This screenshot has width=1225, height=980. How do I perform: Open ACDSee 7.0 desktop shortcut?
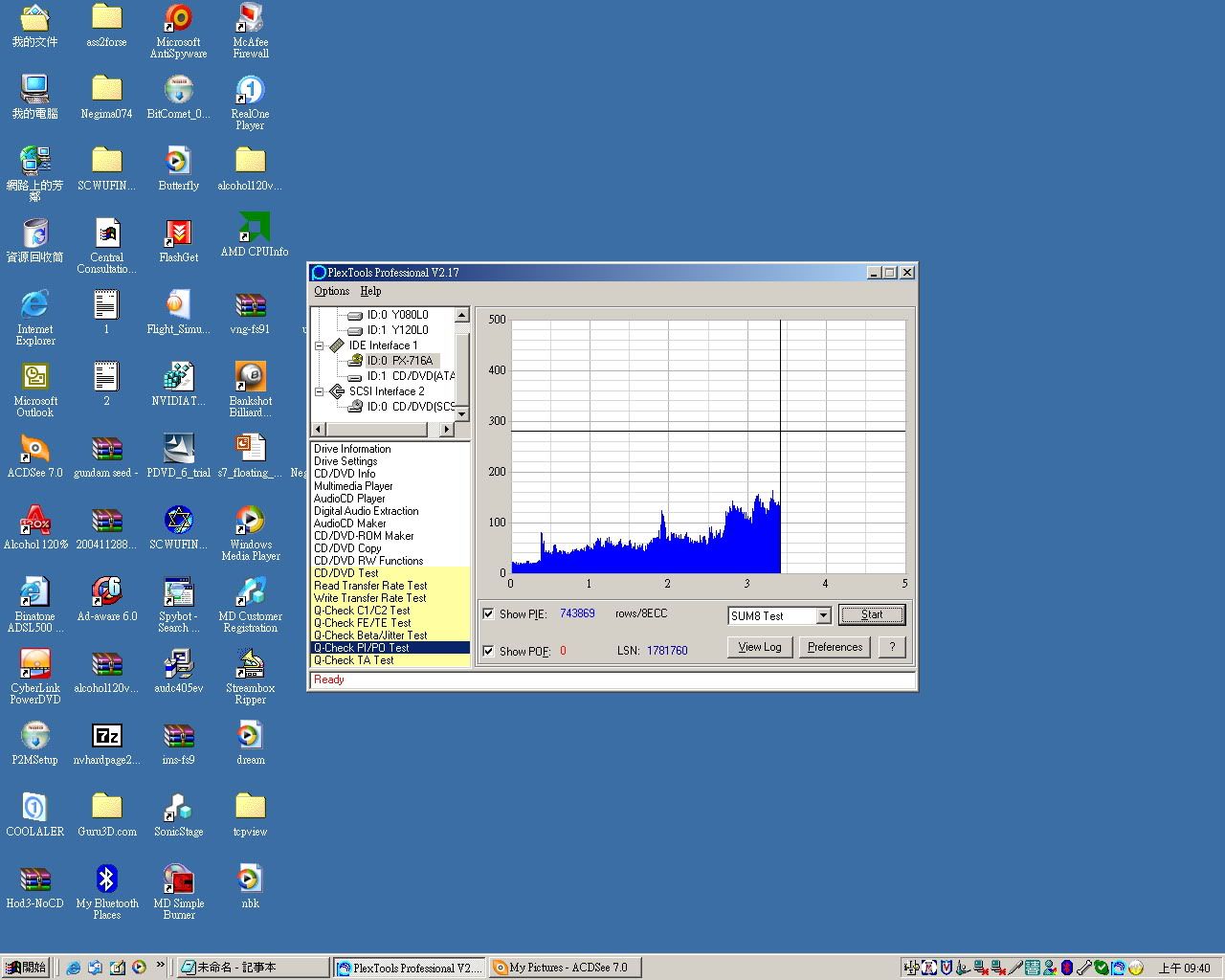pyautogui.click(x=35, y=457)
